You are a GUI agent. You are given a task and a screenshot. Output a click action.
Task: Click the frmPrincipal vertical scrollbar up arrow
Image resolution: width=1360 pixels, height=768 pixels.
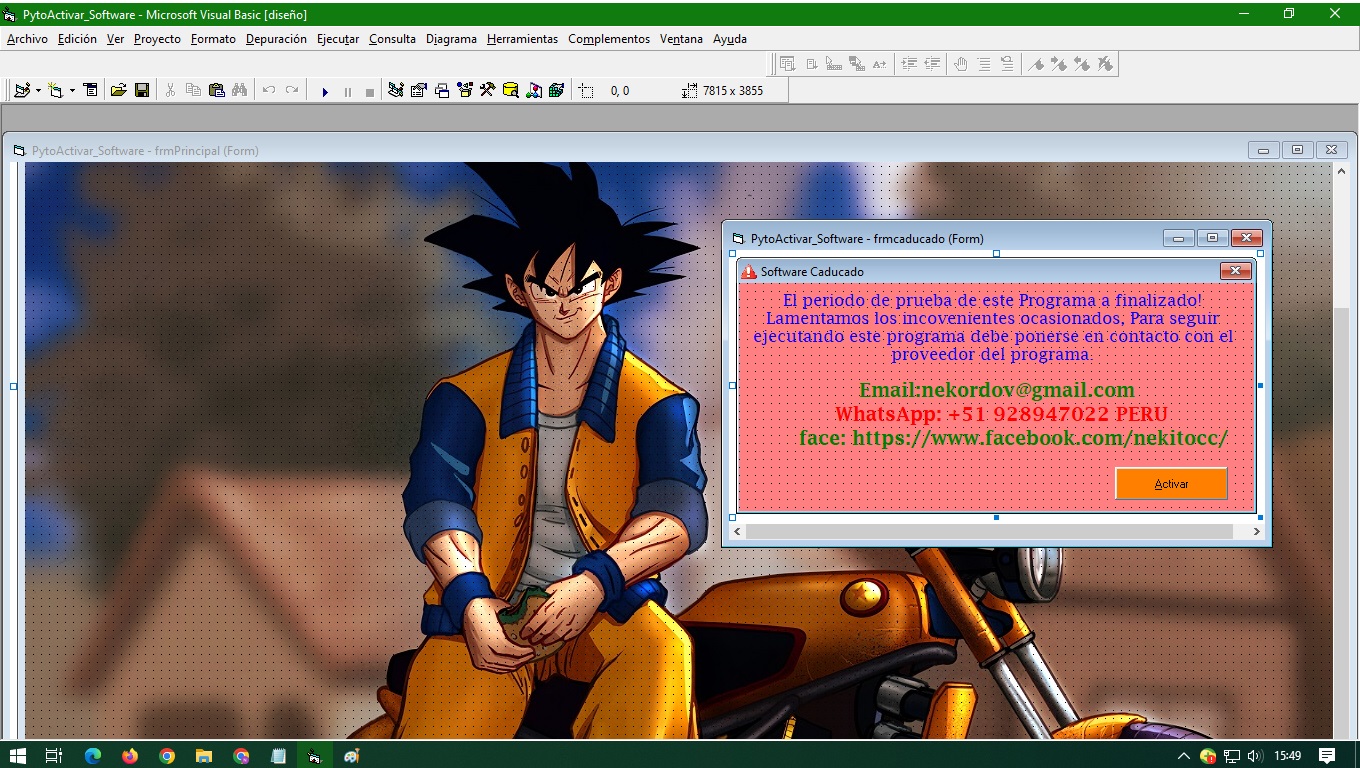coord(1341,172)
